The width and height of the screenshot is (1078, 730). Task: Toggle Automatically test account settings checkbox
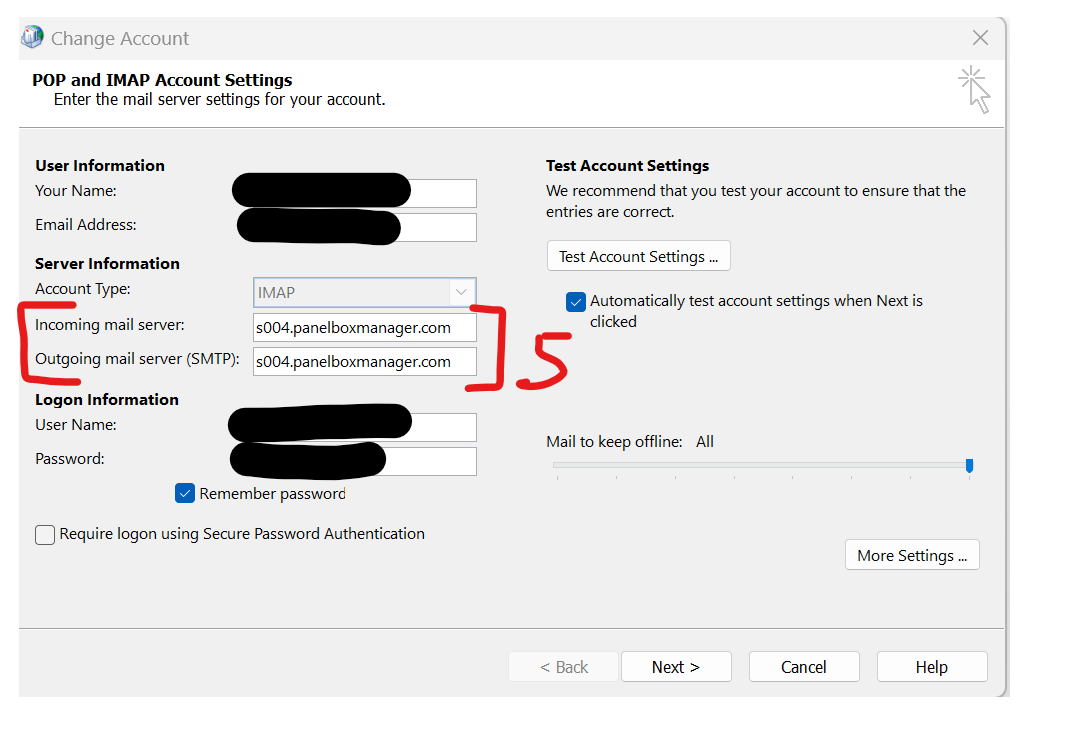(x=575, y=302)
